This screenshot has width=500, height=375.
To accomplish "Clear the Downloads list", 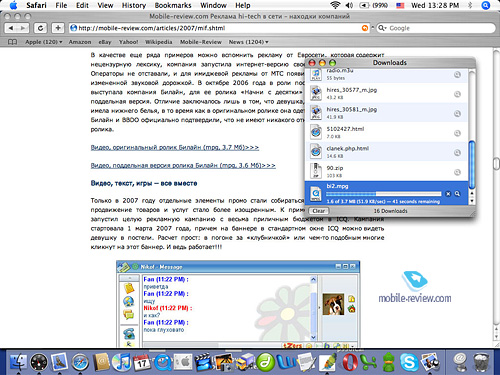I will 318,211.
